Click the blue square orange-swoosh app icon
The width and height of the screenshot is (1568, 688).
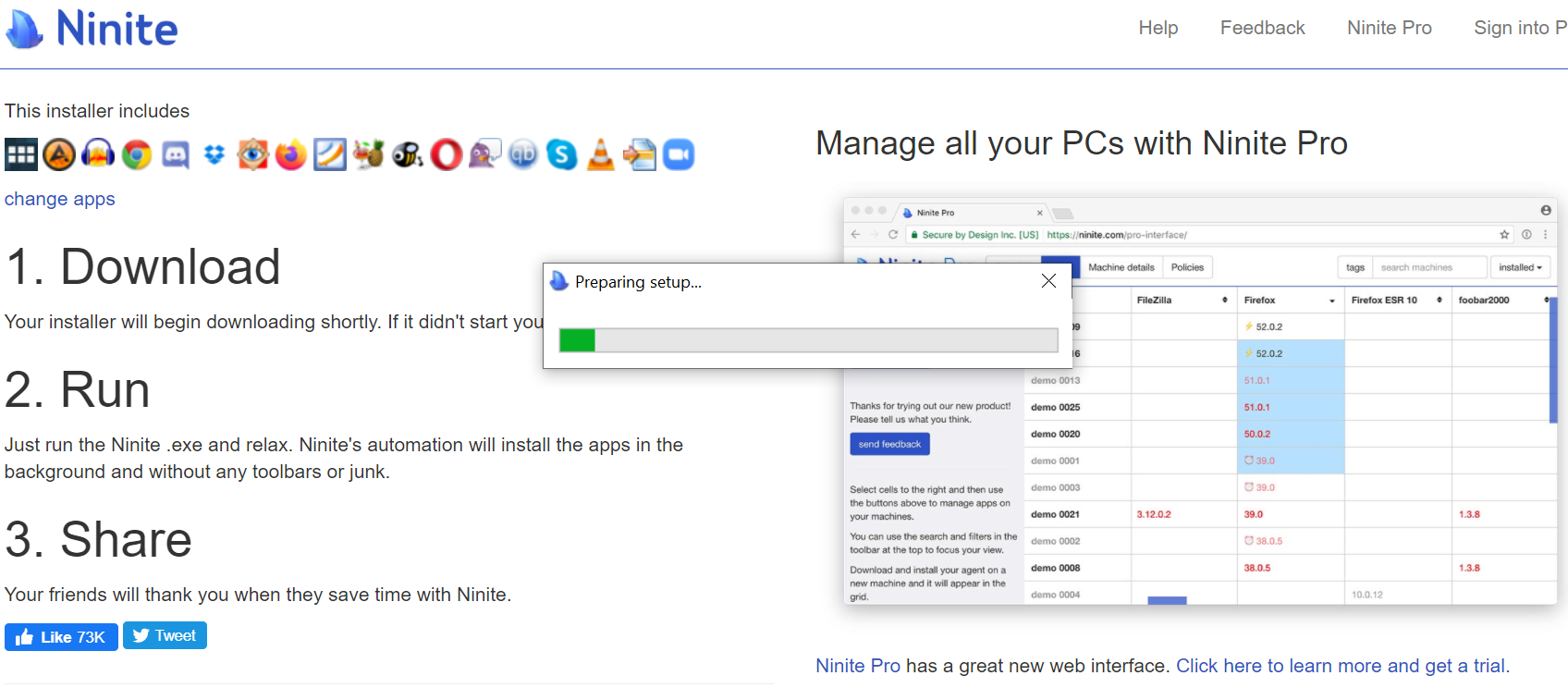(330, 154)
